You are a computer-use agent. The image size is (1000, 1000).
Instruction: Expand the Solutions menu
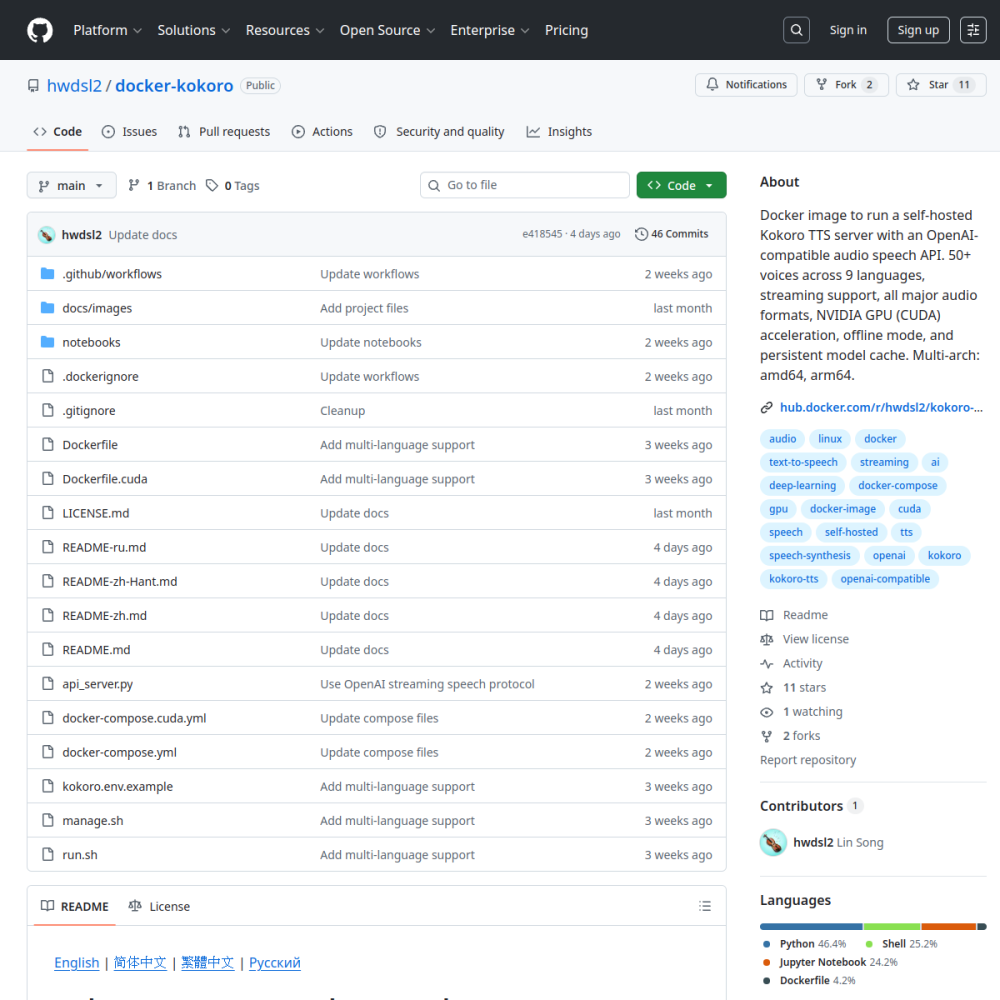pyautogui.click(x=193, y=30)
